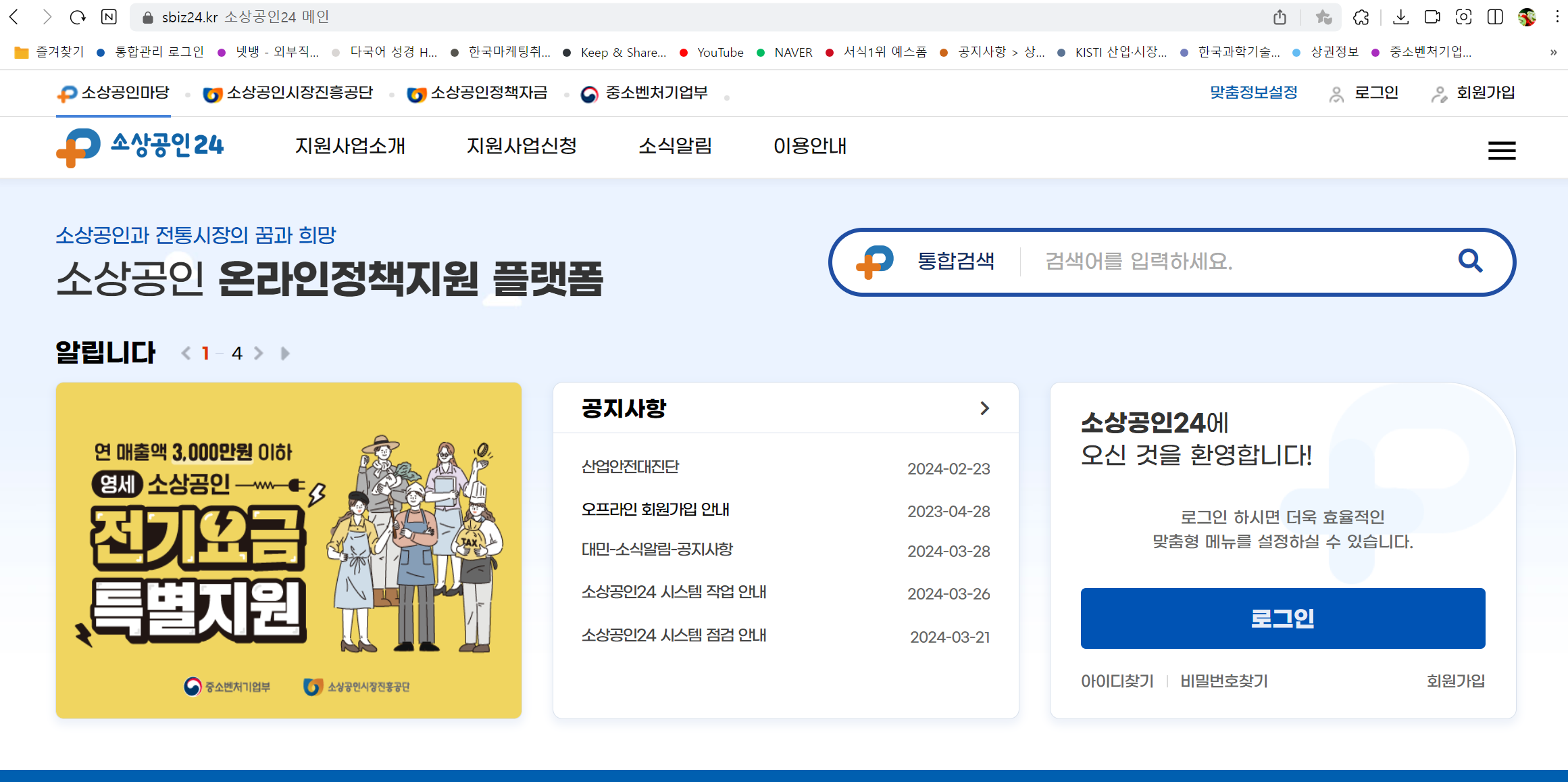Go to next banner slide chevron

[259, 353]
